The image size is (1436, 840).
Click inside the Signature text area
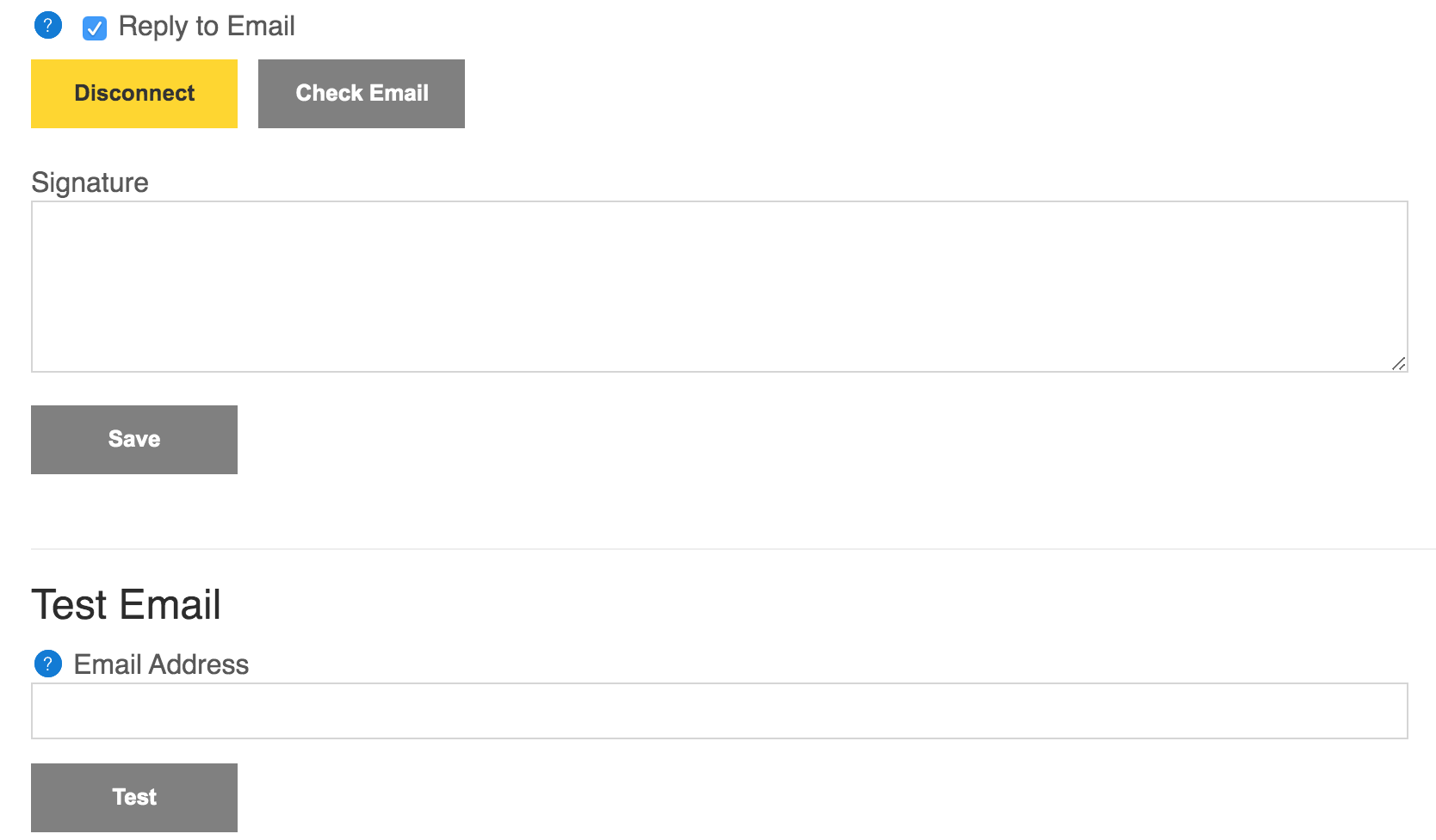click(719, 287)
